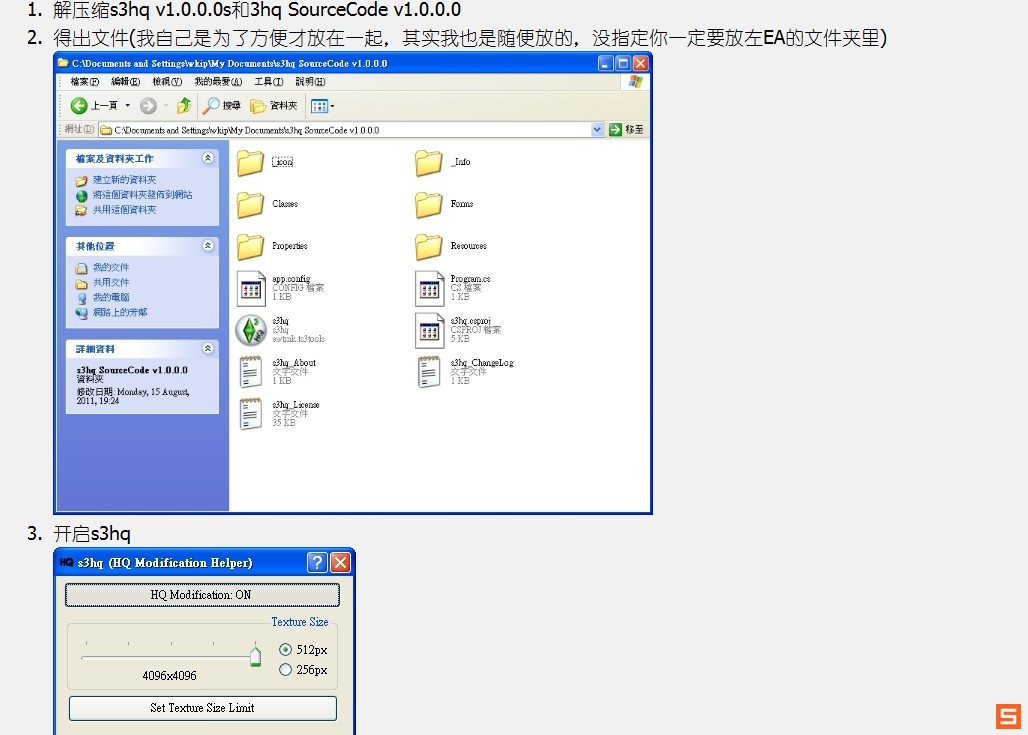Toggle the HQ Modification: ON button
1028x735 pixels.
202,595
